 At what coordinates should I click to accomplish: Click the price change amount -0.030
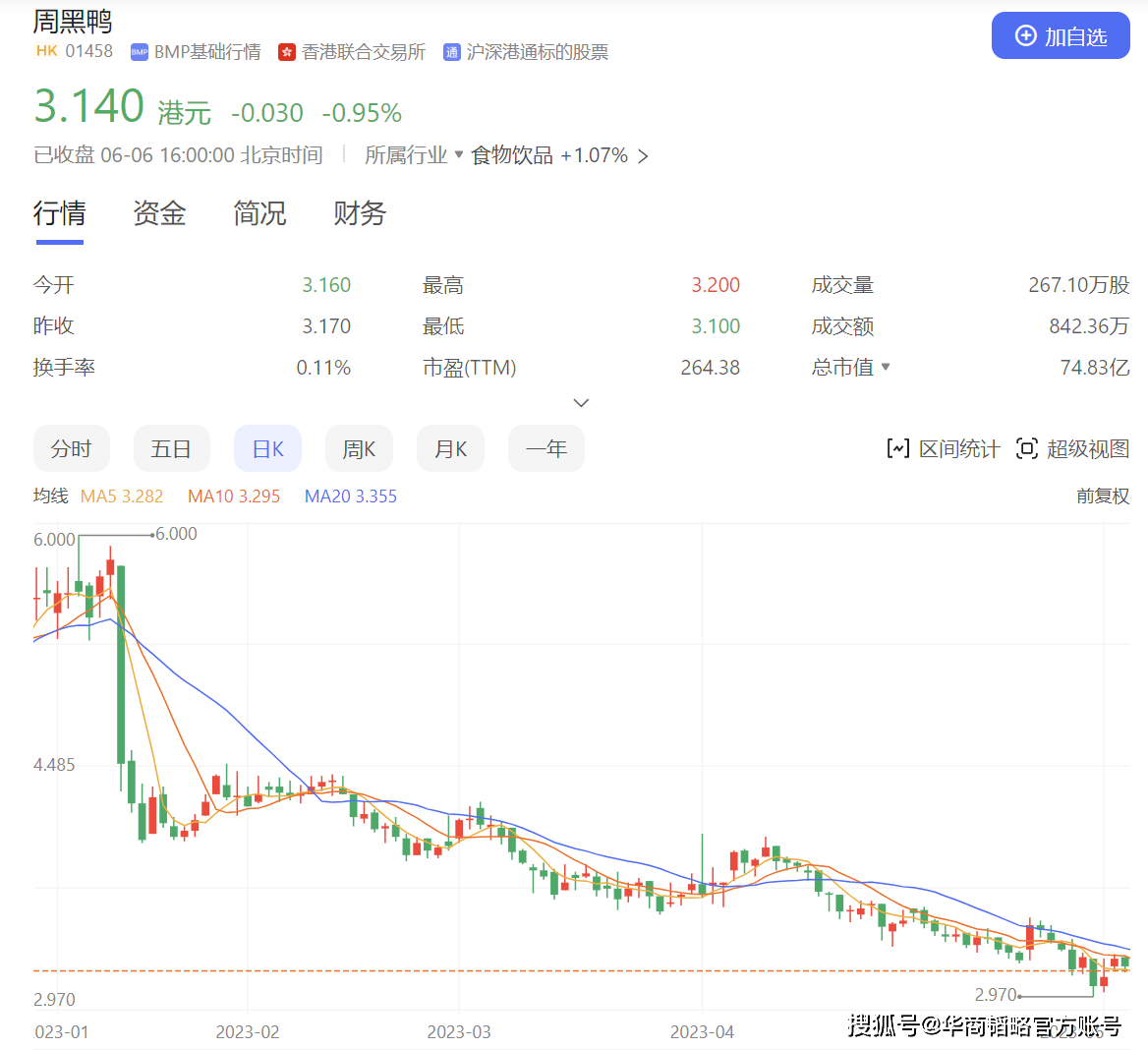click(266, 113)
